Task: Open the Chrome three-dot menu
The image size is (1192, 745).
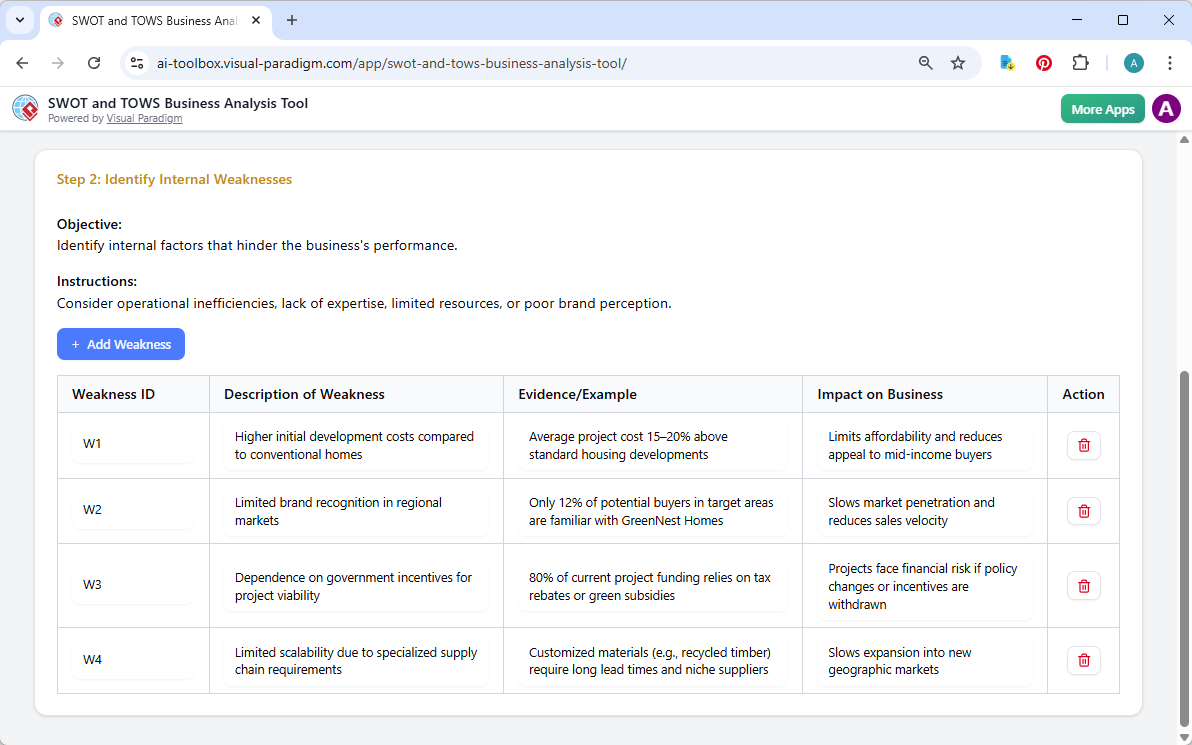Action: 1170,62
